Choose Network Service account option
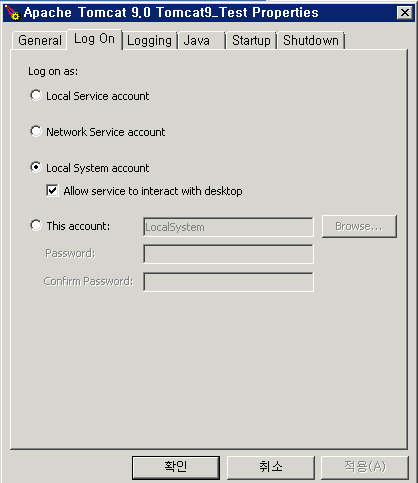This screenshot has width=418, height=483. click(36, 131)
